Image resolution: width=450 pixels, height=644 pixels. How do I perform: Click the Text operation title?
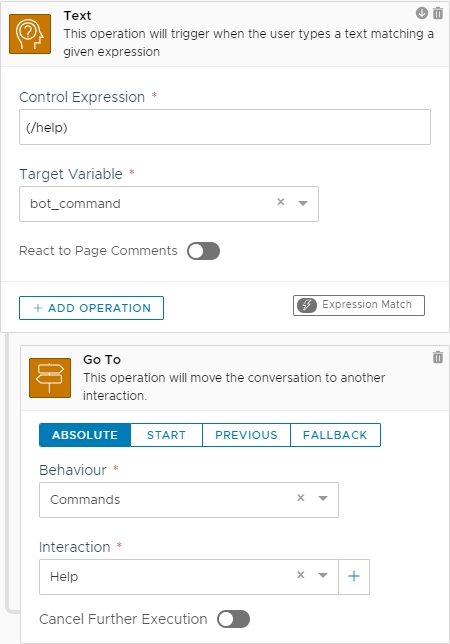[x=77, y=16]
